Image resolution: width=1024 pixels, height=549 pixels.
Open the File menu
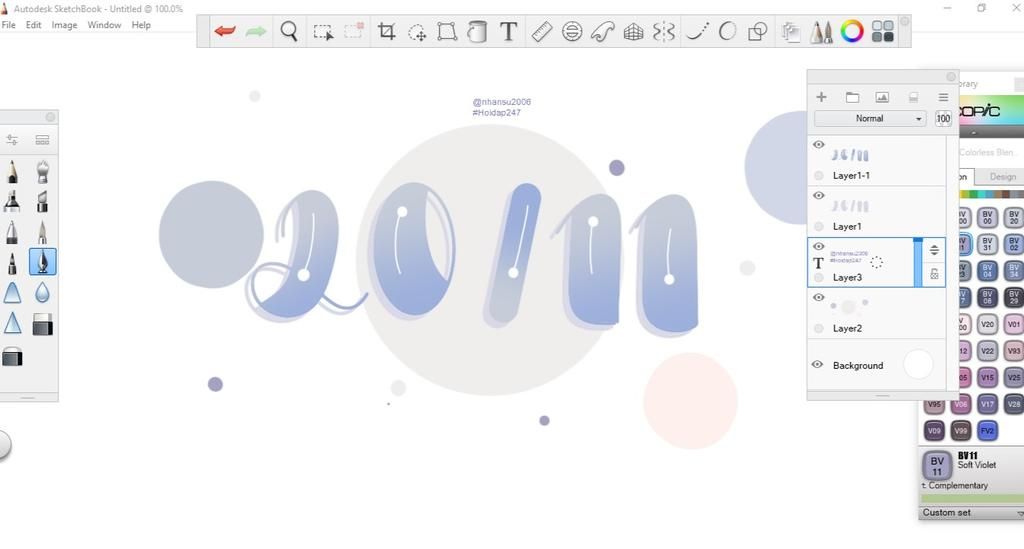pos(8,25)
